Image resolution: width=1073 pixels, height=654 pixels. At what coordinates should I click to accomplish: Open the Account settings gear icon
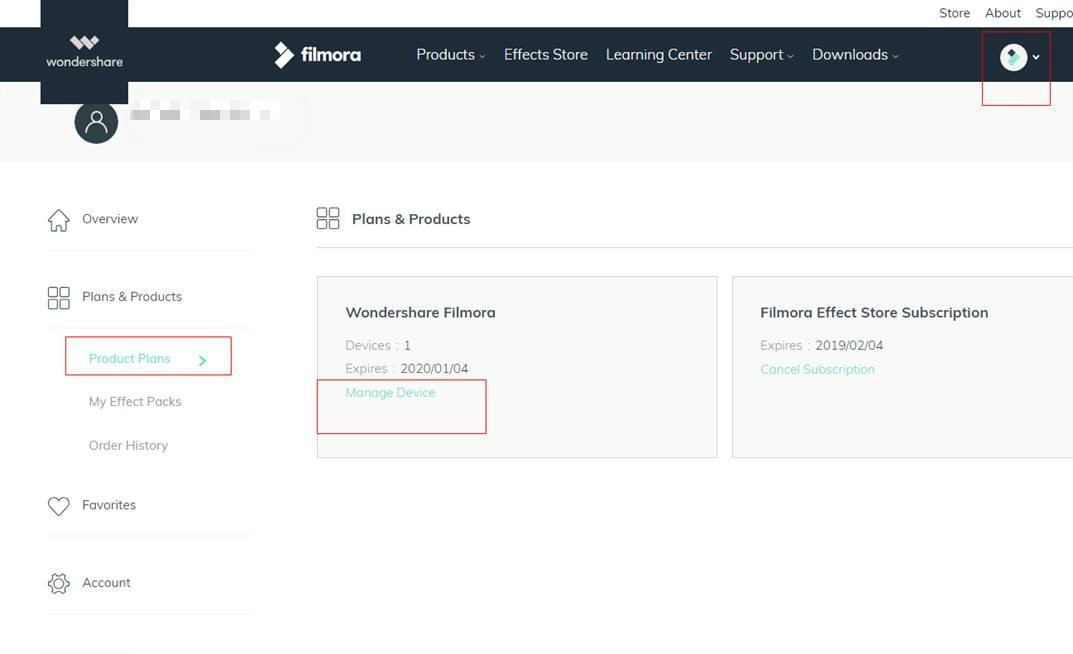pyautogui.click(x=58, y=582)
